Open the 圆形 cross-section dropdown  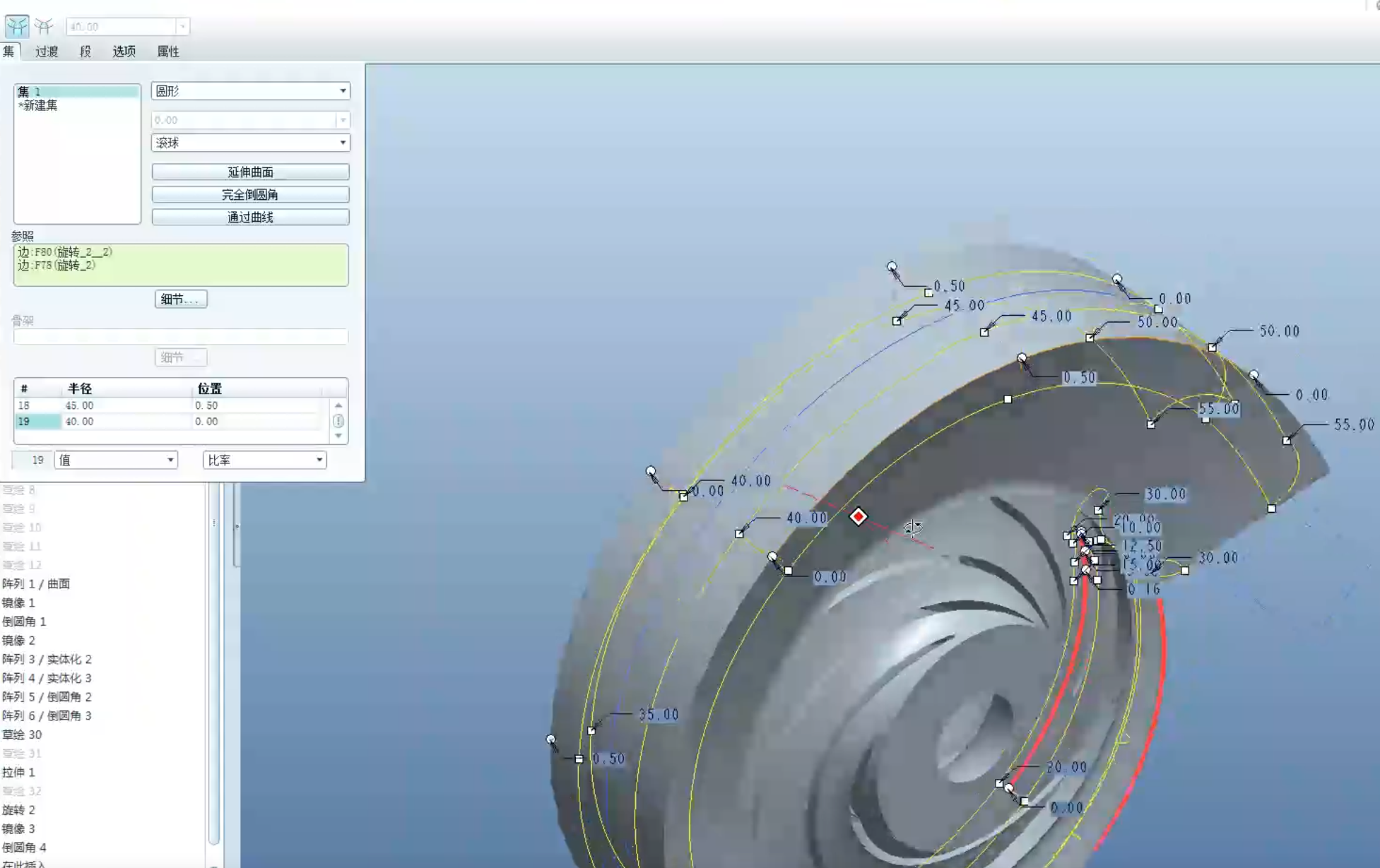point(250,91)
